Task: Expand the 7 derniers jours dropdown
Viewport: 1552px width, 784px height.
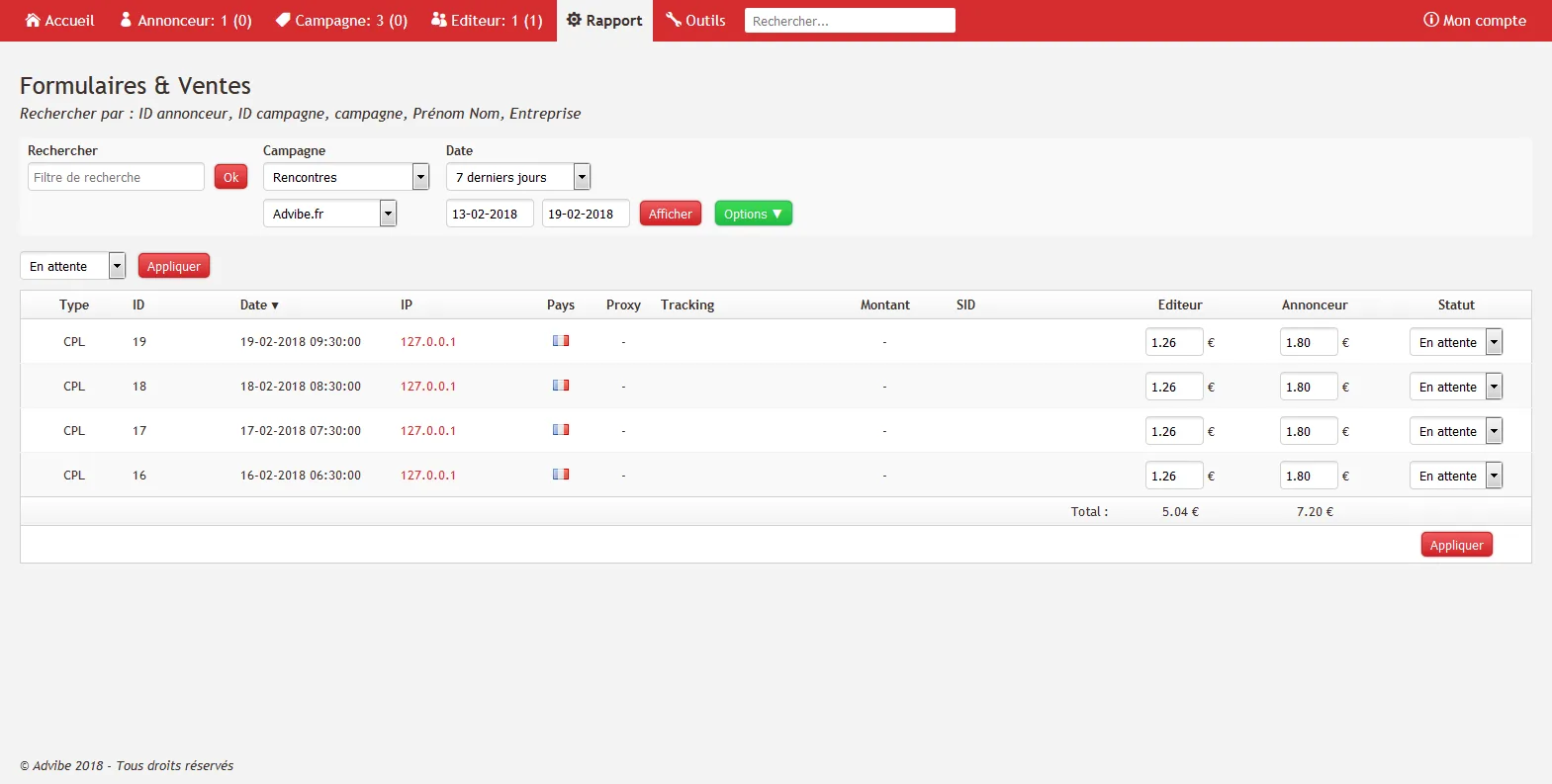Action: 518,177
